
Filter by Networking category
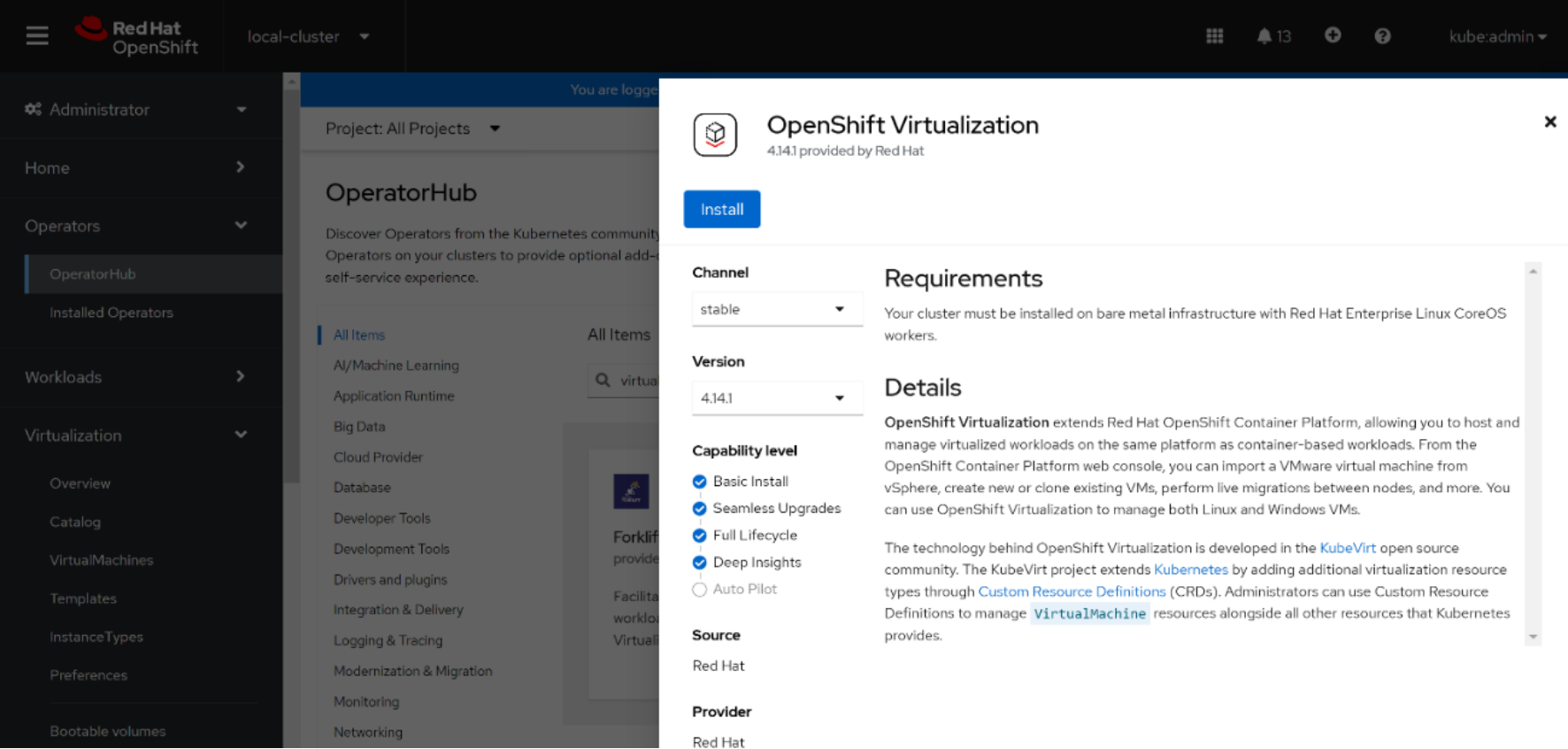pos(368,733)
